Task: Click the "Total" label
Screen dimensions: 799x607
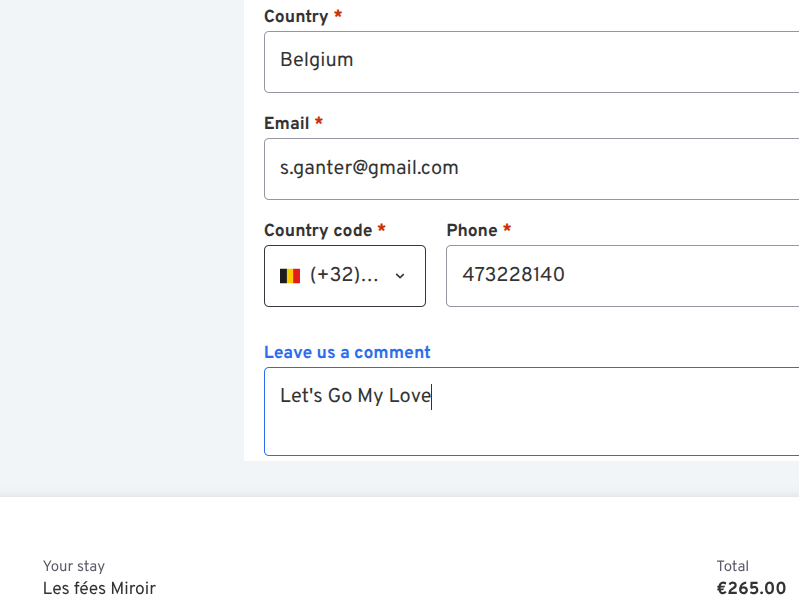Action: tap(732, 566)
